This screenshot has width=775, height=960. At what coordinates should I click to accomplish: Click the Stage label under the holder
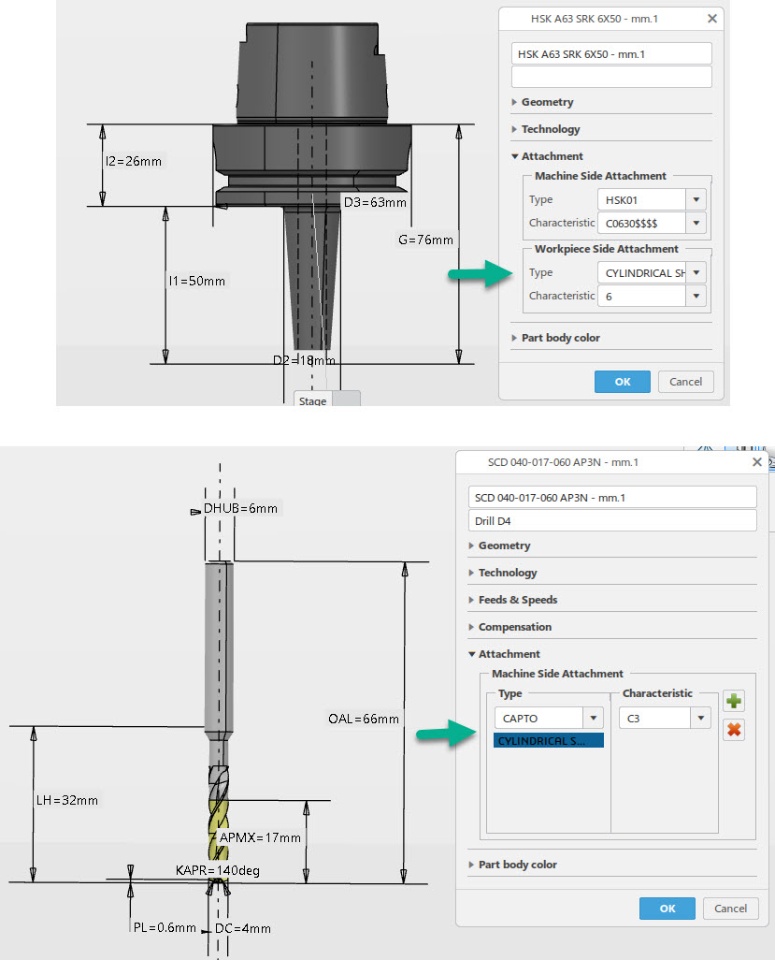click(312, 401)
